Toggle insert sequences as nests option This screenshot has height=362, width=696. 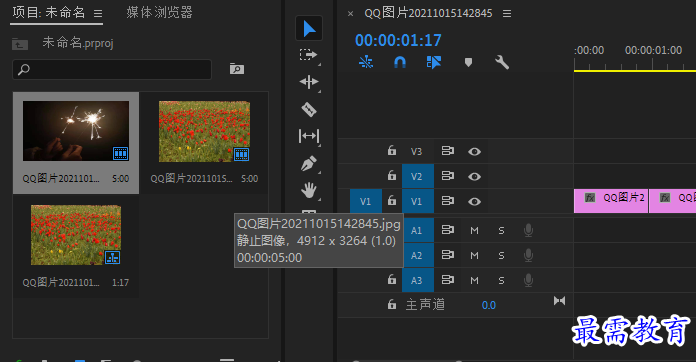pyautogui.click(x=366, y=62)
